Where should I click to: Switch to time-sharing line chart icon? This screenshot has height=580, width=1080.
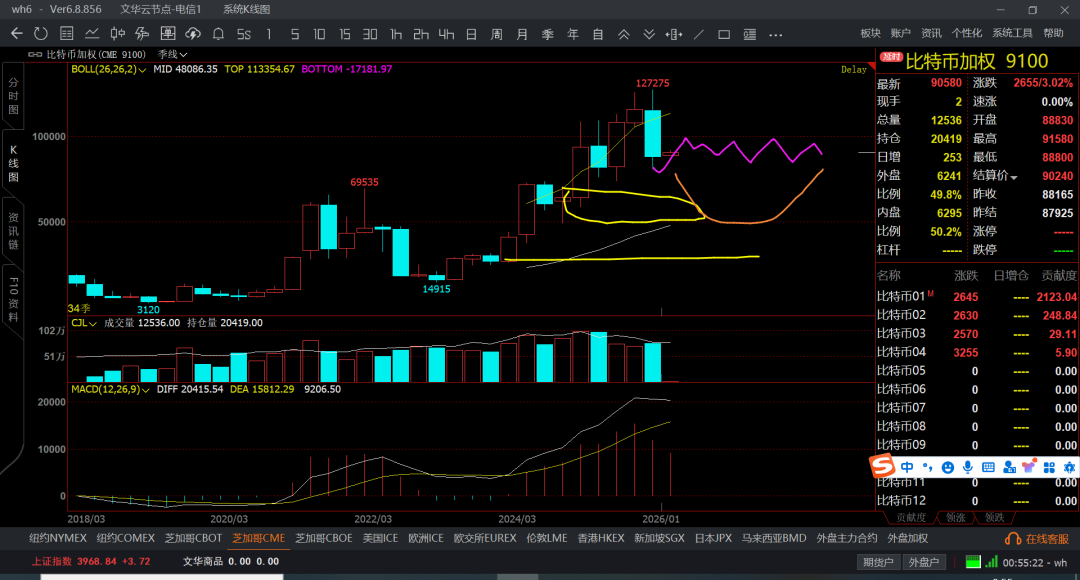click(x=92, y=34)
